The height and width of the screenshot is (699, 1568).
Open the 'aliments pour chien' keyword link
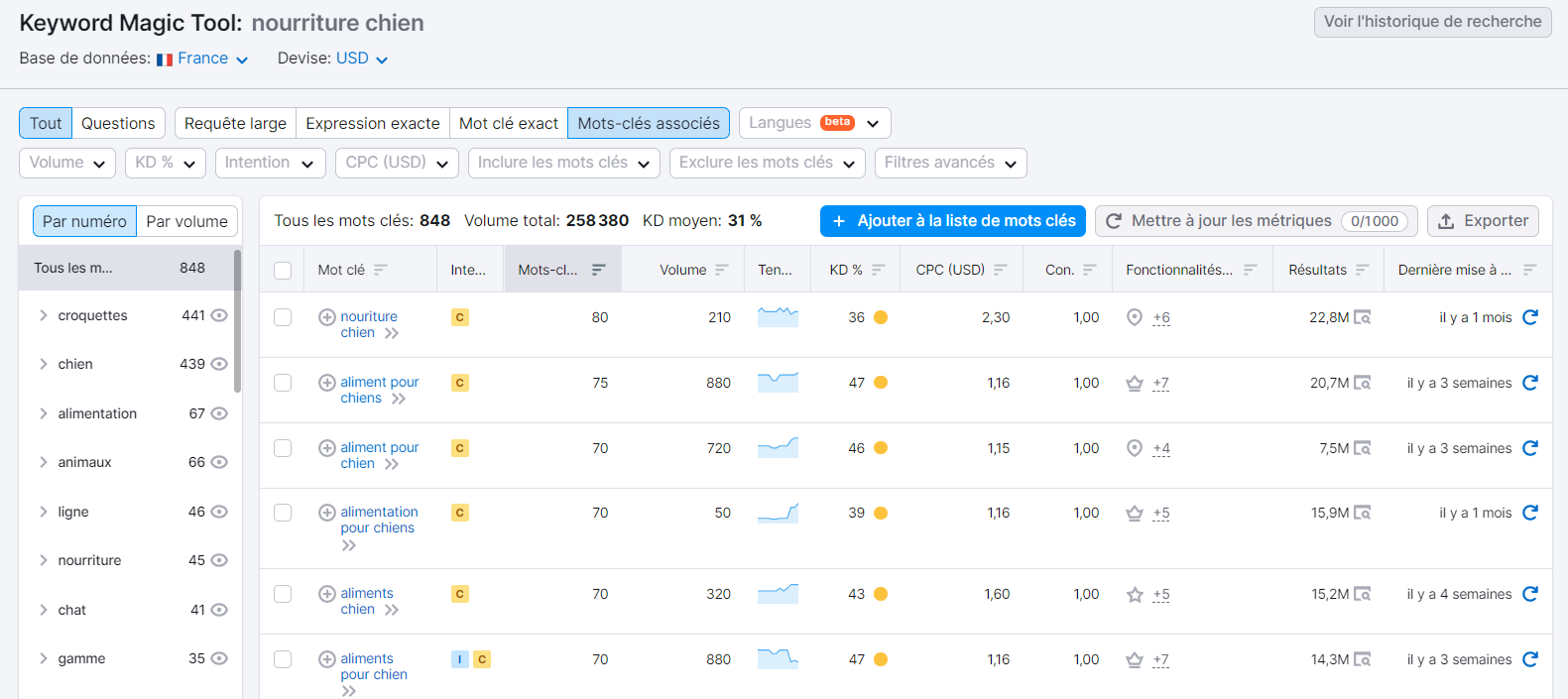click(x=374, y=666)
